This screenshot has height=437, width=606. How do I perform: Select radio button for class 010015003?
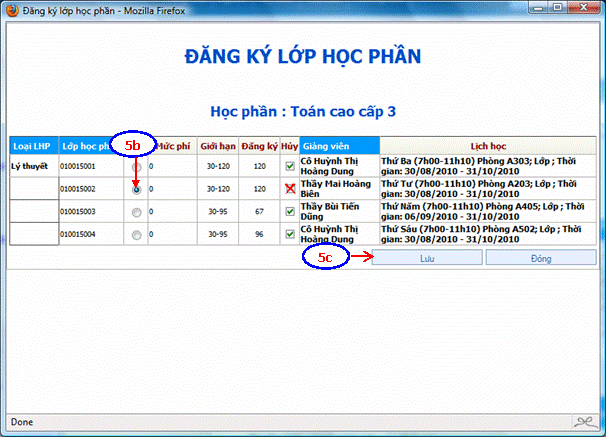(x=136, y=211)
